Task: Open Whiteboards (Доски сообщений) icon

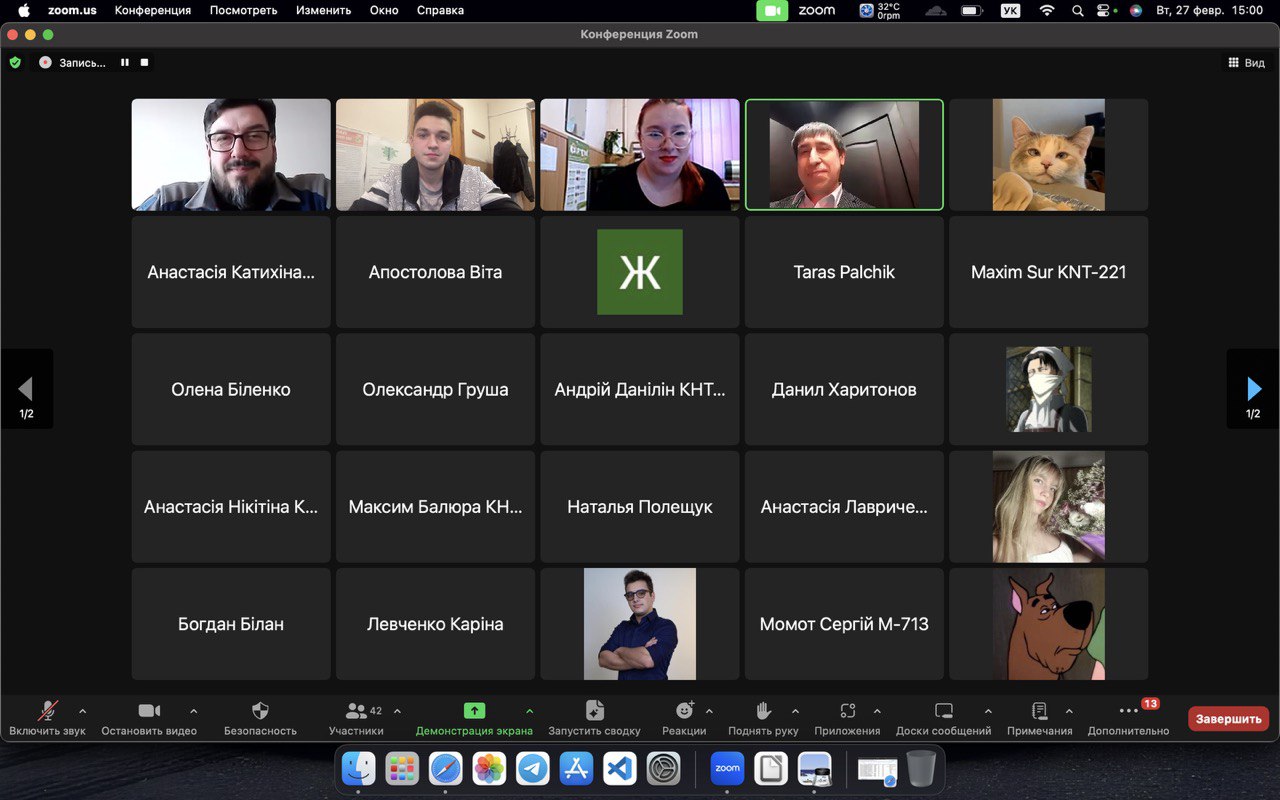Action: tap(943, 711)
